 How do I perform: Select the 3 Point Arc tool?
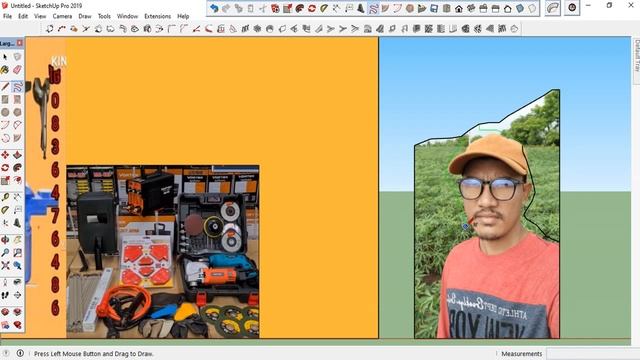[x=5, y=138]
